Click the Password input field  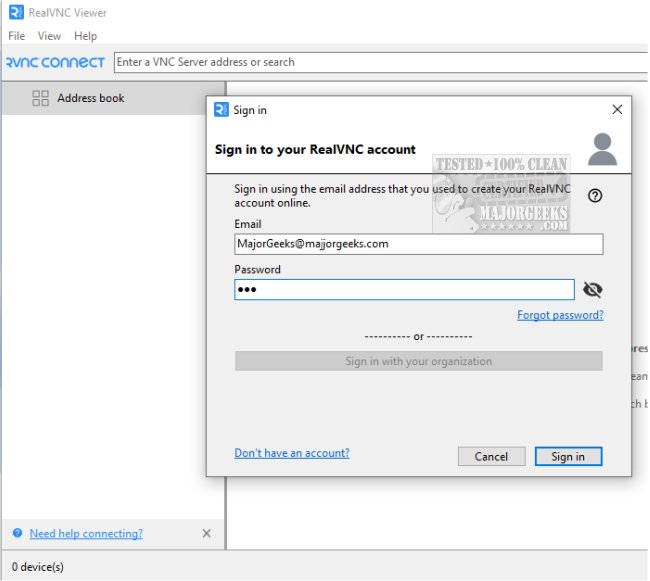coord(404,290)
